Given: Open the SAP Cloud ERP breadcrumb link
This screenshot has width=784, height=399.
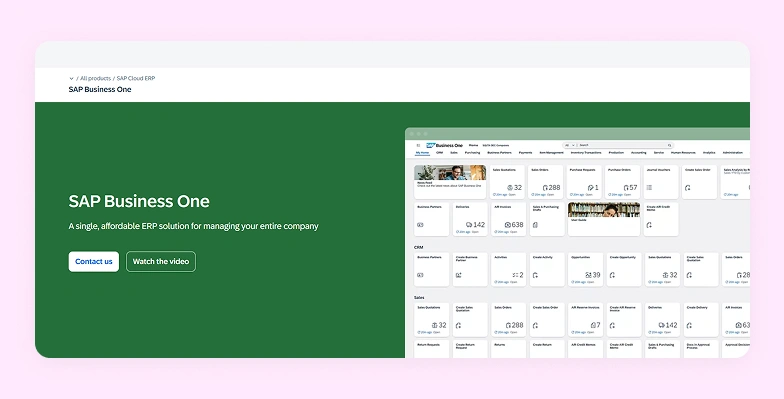Looking at the screenshot, I should click(x=136, y=78).
